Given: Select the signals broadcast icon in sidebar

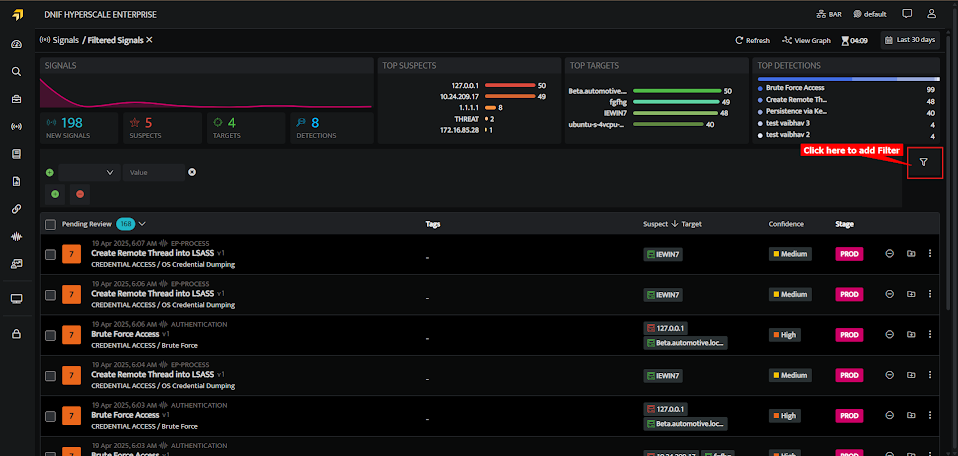Looking at the screenshot, I should tap(16, 127).
